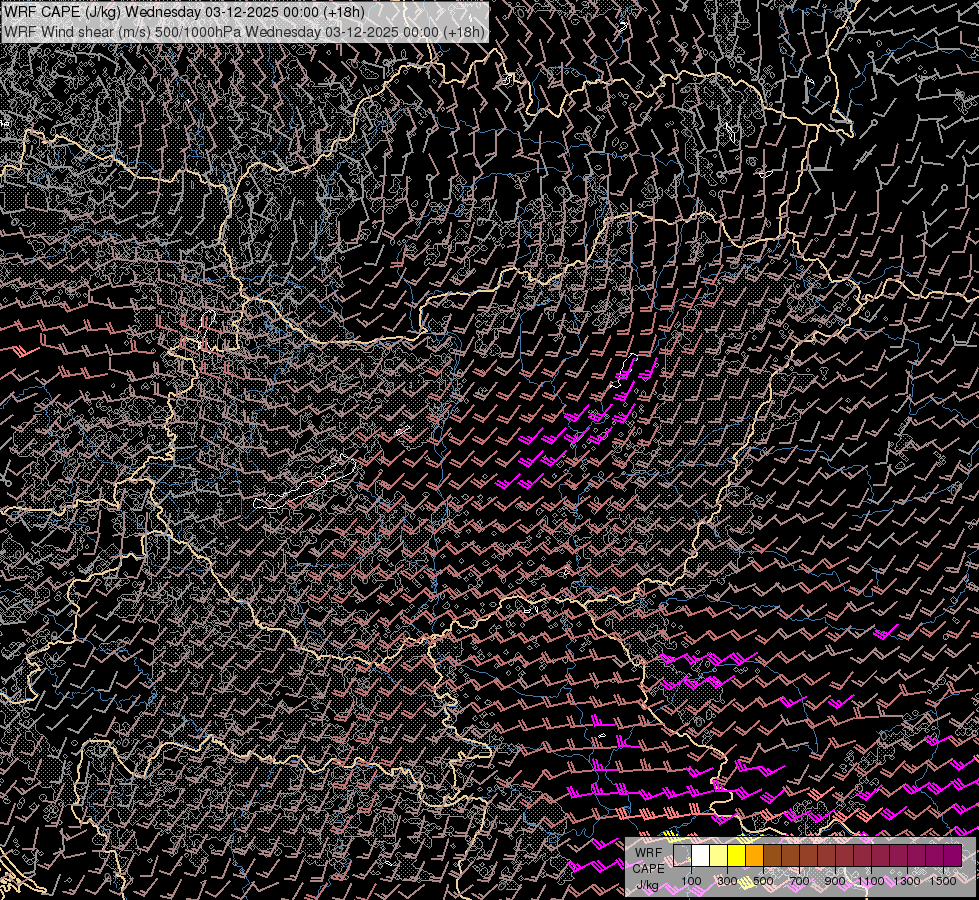Click the white CAPE legend swatch
The image size is (979, 900).
point(701,856)
